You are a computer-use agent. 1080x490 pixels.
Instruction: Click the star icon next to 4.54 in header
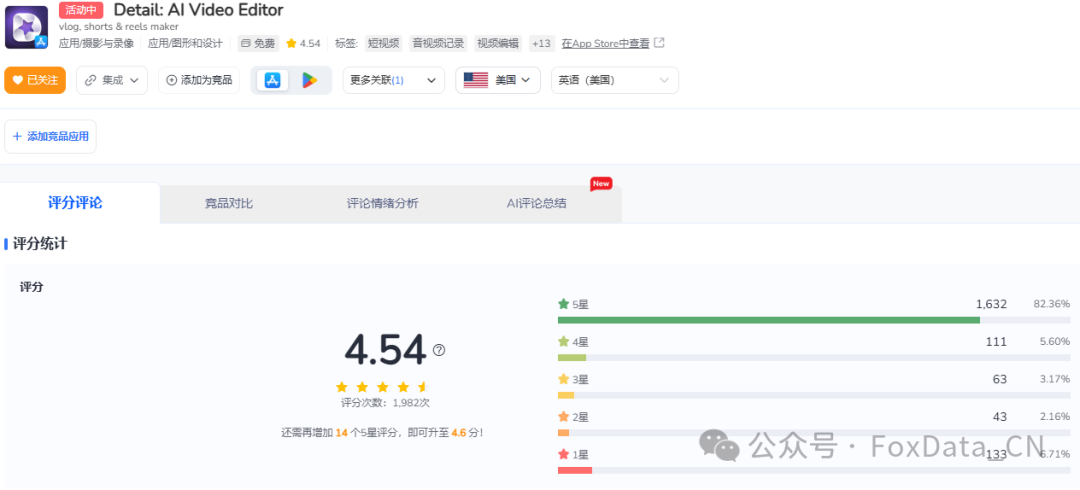(291, 43)
